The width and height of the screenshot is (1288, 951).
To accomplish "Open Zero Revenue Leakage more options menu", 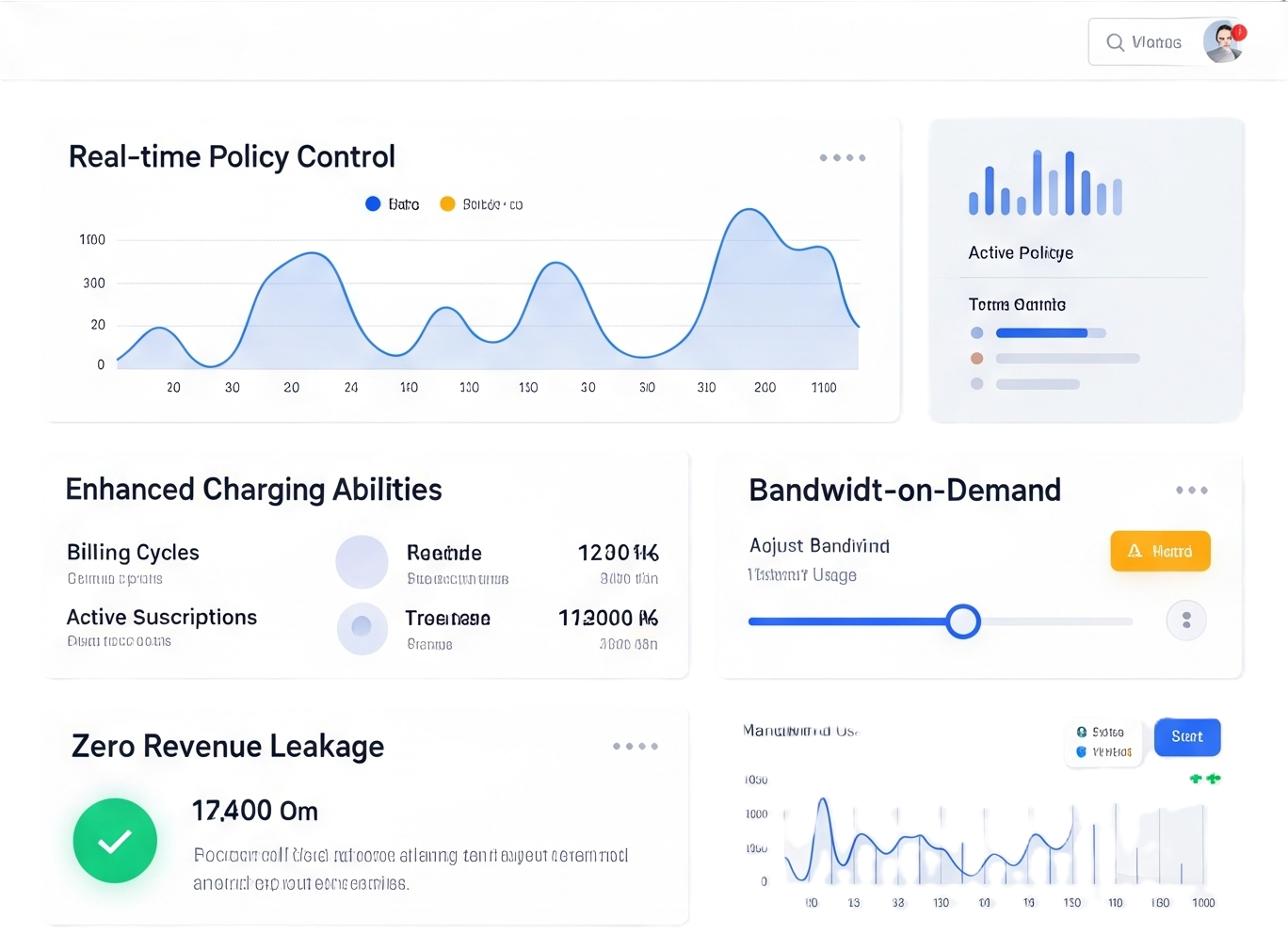I will pyautogui.click(x=635, y=747).
